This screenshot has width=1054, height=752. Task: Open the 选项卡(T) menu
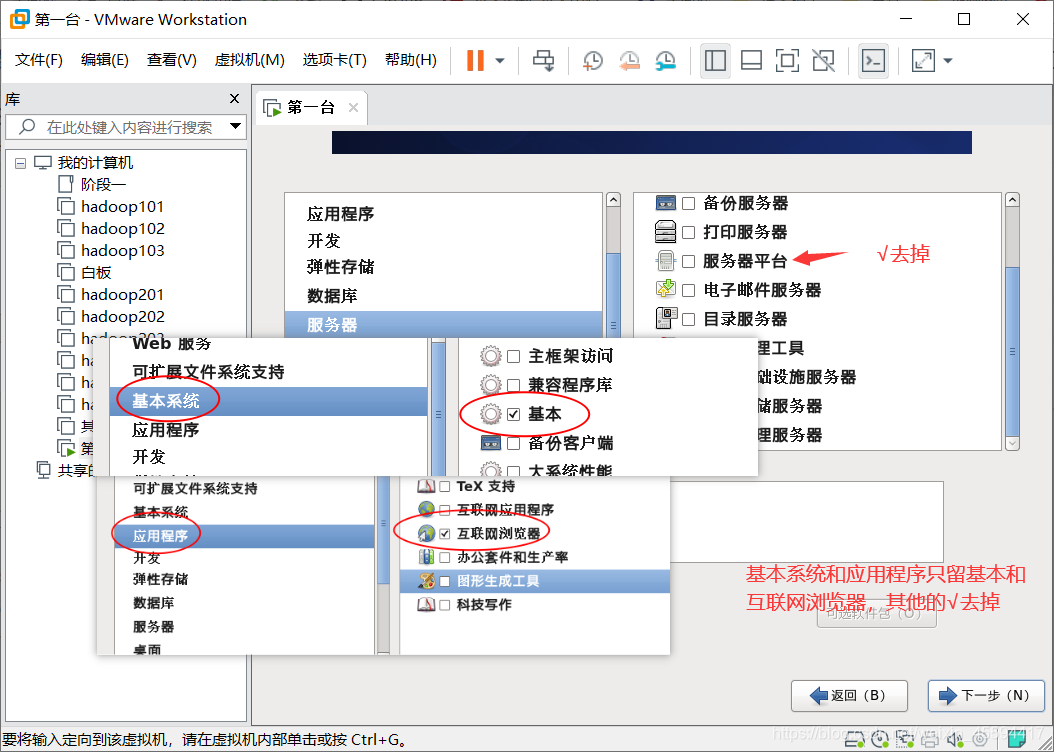[334, 60]
